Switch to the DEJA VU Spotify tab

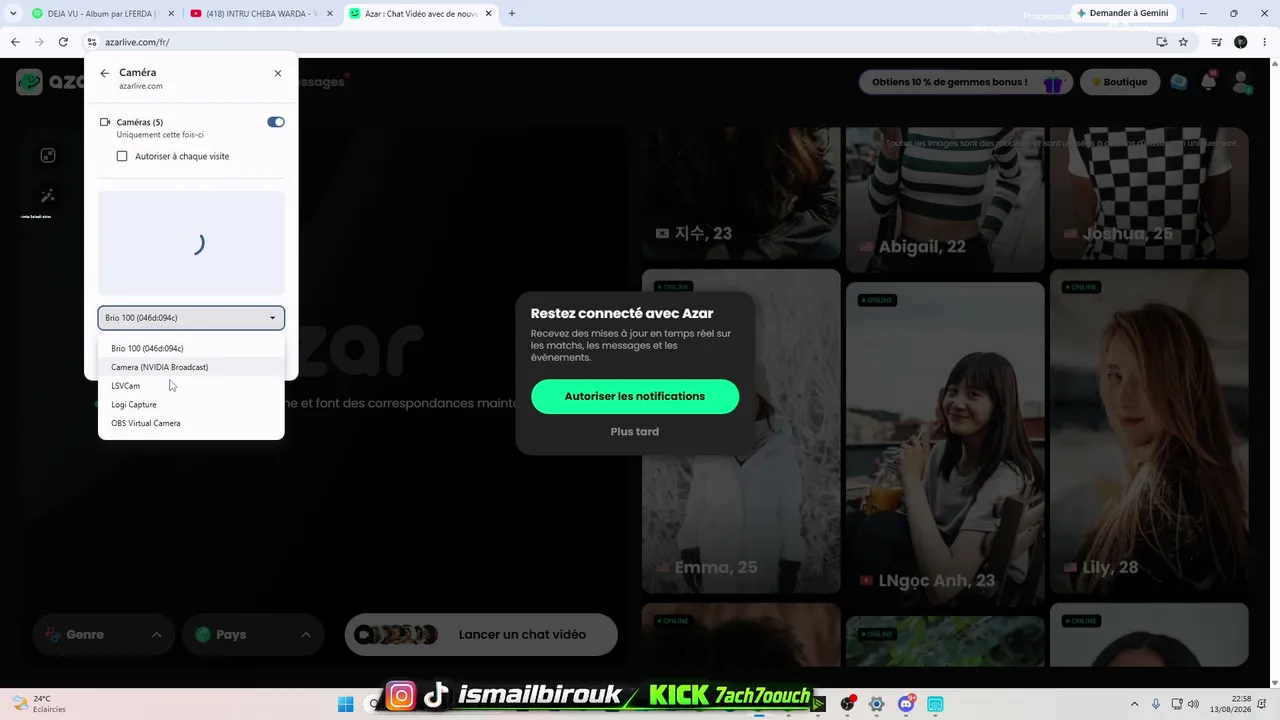pos(102,14)
